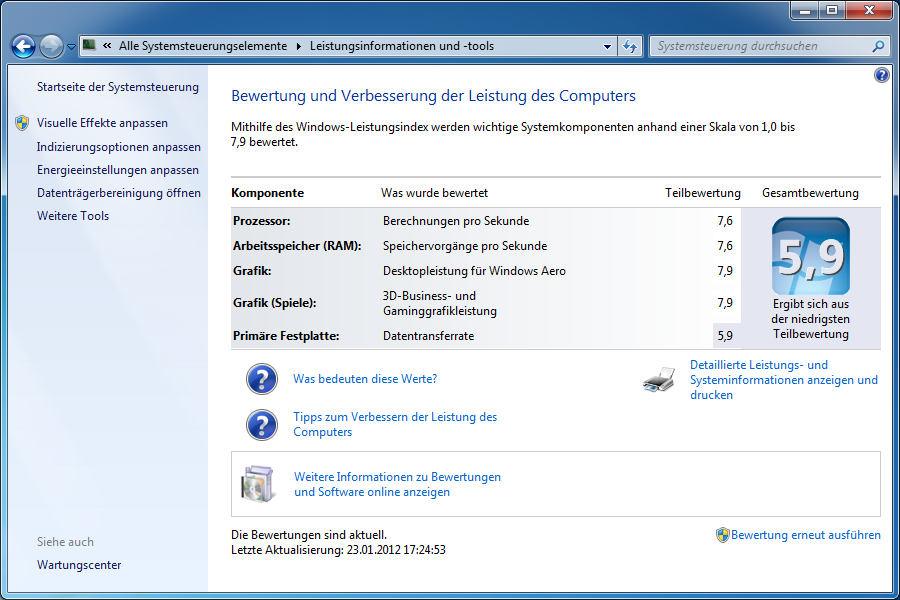Screen dimensions: 900x600
Task: Open 'Startseite der Systemsteuerung'
Action: [118, 87]
